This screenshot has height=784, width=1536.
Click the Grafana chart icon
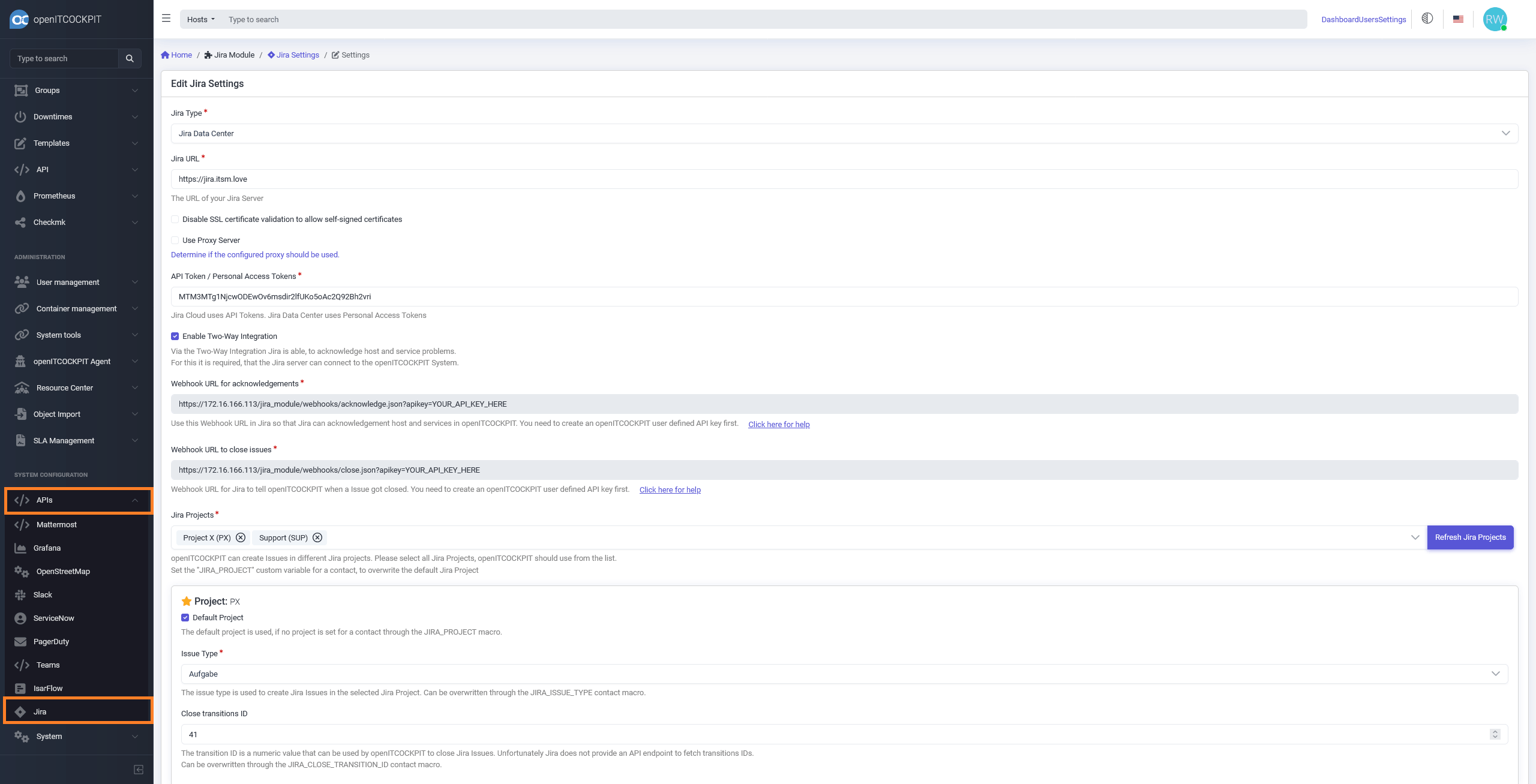[x=20, y=548]
